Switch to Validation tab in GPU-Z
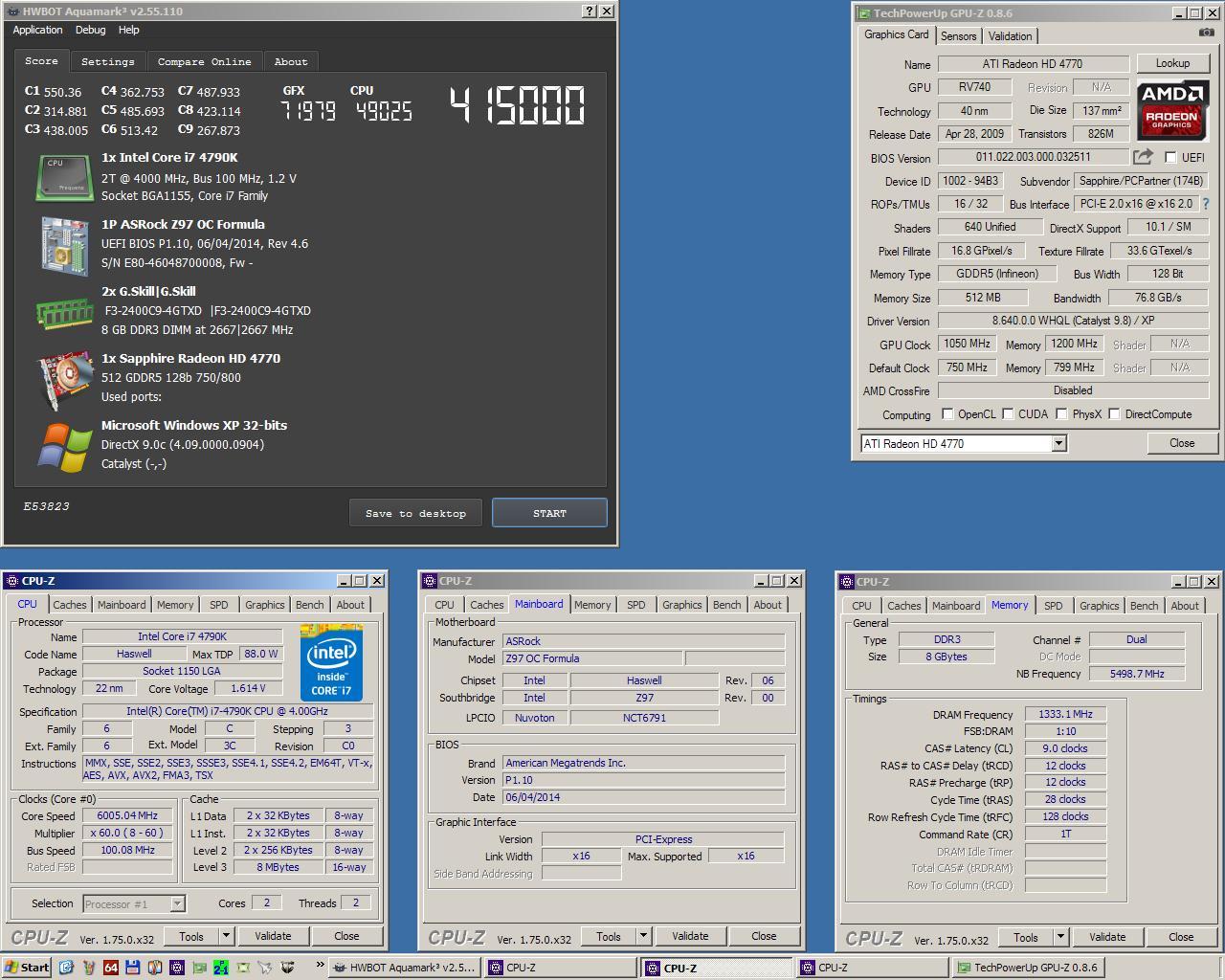 [1010, 36]
